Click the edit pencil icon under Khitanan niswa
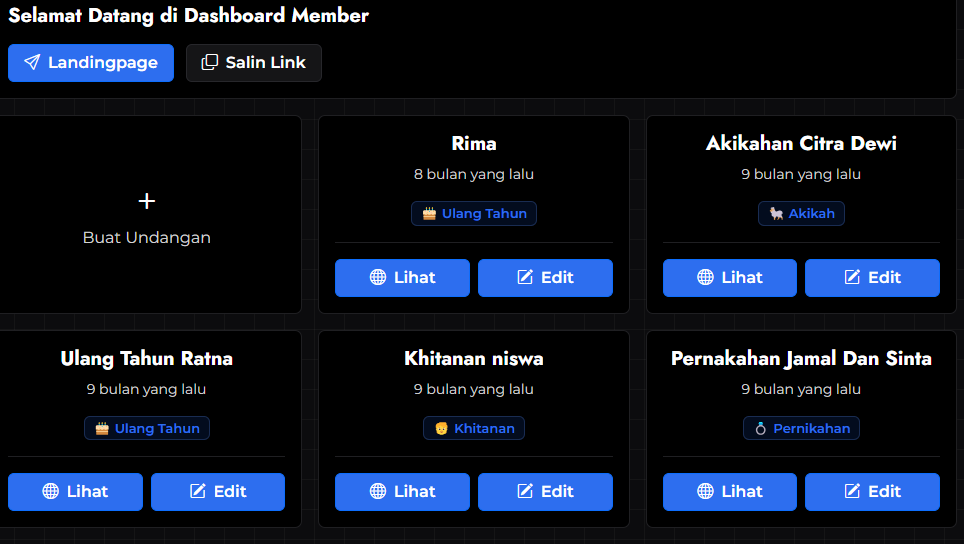 click(525, 492)
